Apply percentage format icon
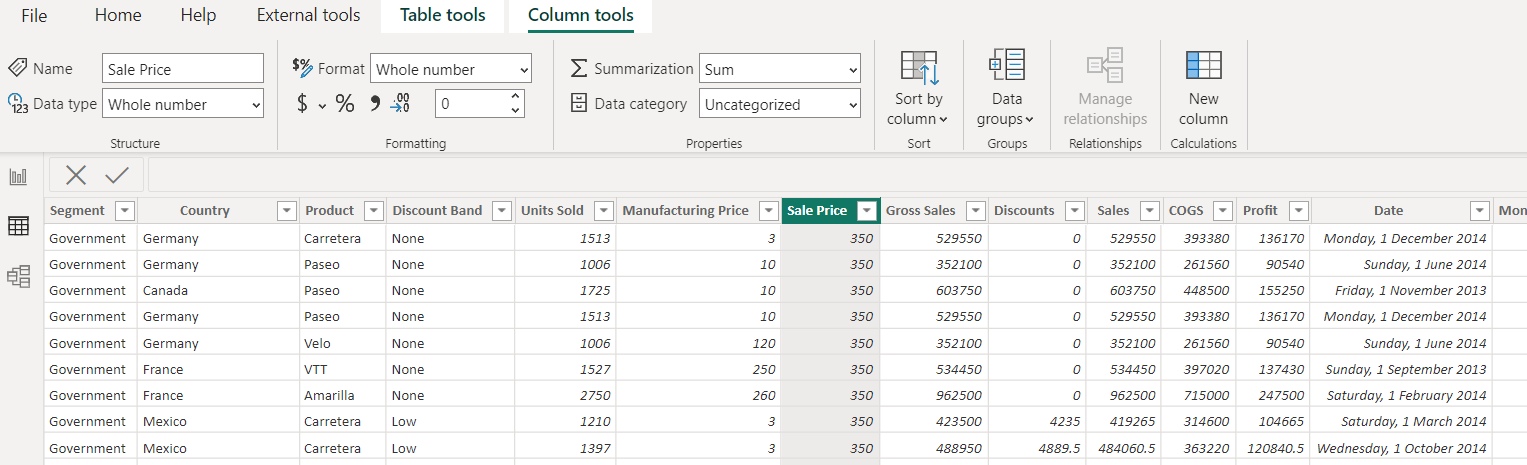This screenshot has width=1527, height=465. pyautogui.click(x=345, y=103)
